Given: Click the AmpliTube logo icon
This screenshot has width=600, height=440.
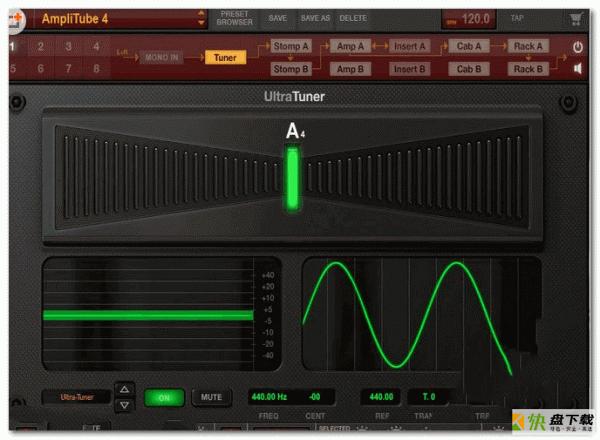Looking at the screenshot, I should click(16, 20).
